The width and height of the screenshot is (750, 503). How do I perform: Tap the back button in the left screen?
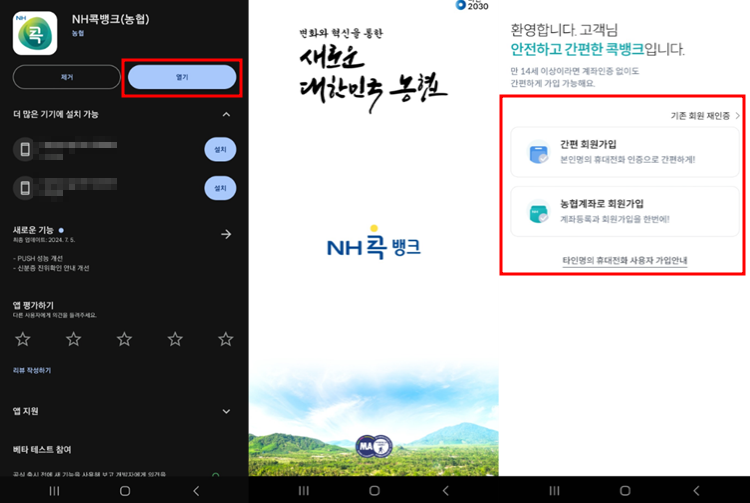point(196,491)
